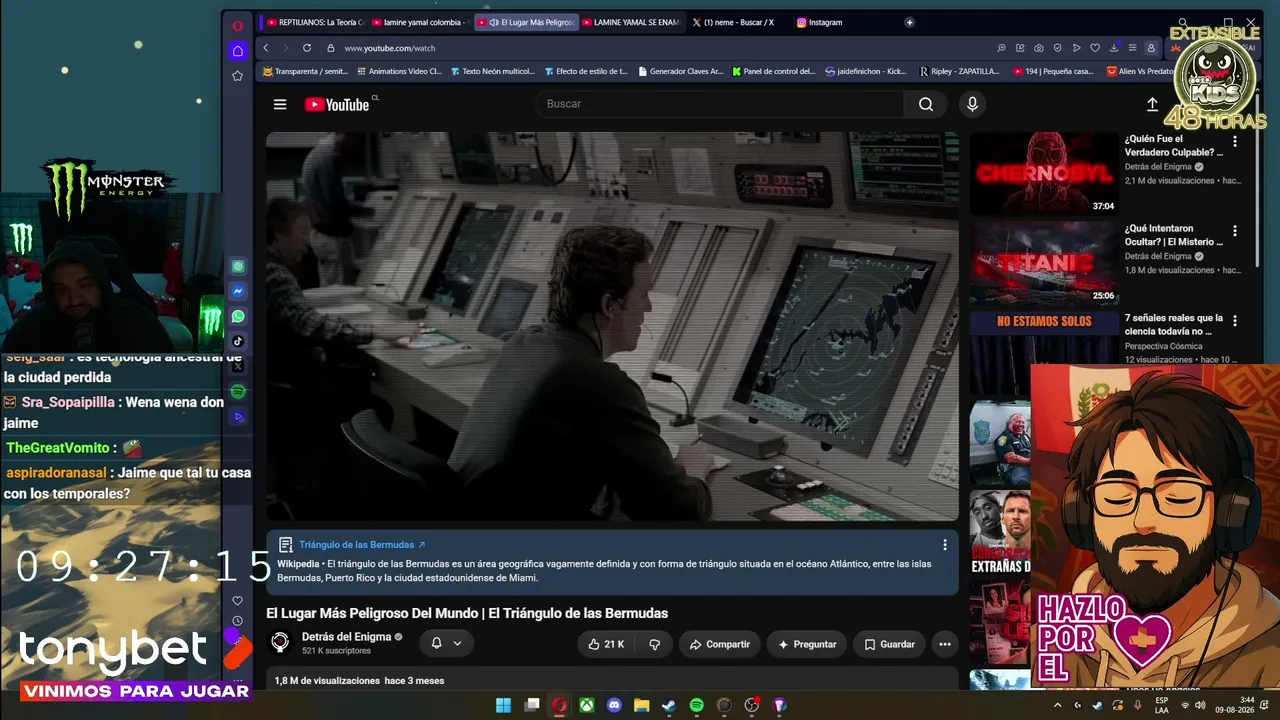Open the Detrás del Enigma channel name
The width and height of the screenshot is (1280, 720).
(x=346, y=637)
